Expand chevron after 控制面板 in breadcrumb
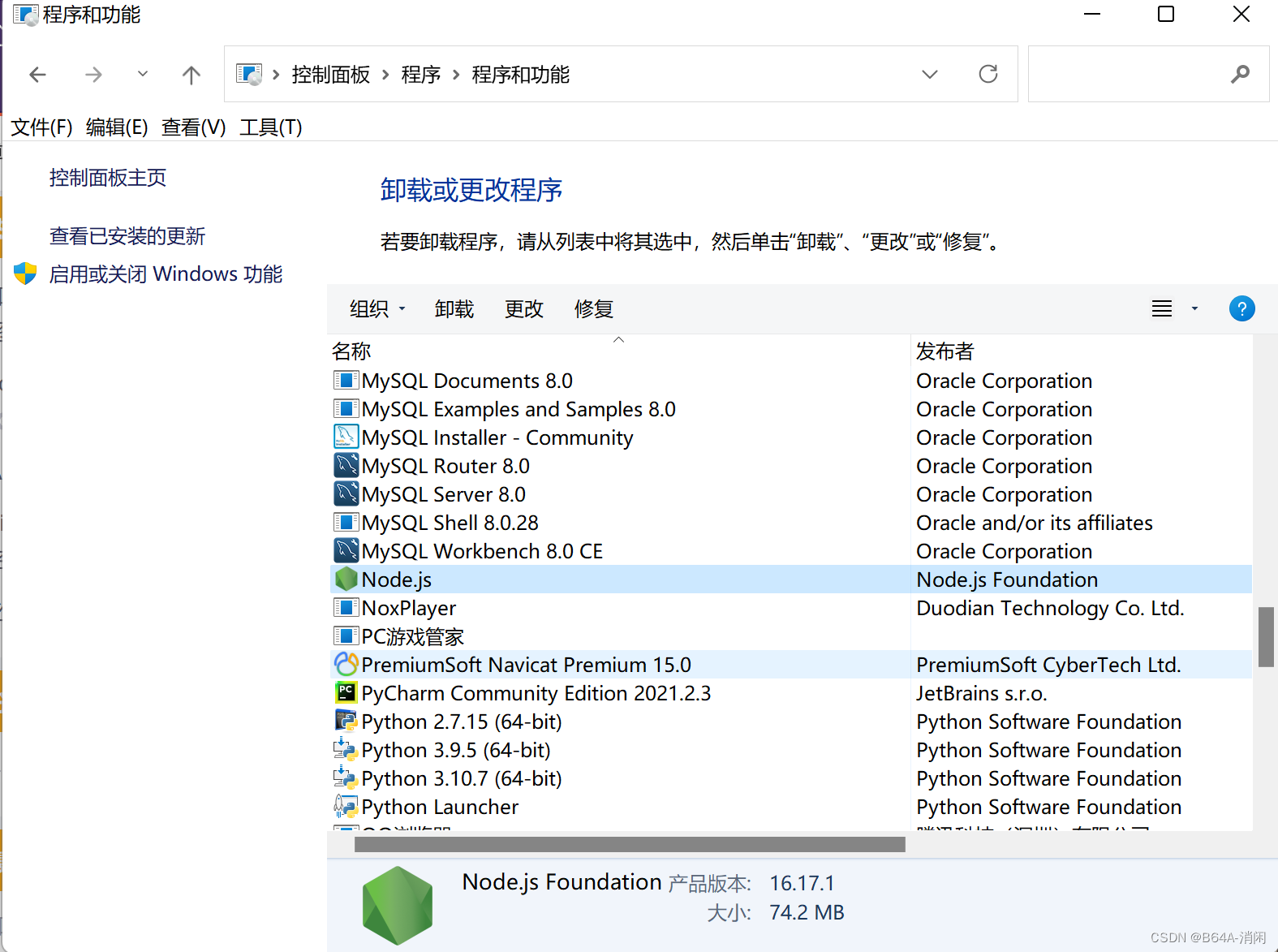This screenshot has height=952, width=1278. tap(385, 75)
